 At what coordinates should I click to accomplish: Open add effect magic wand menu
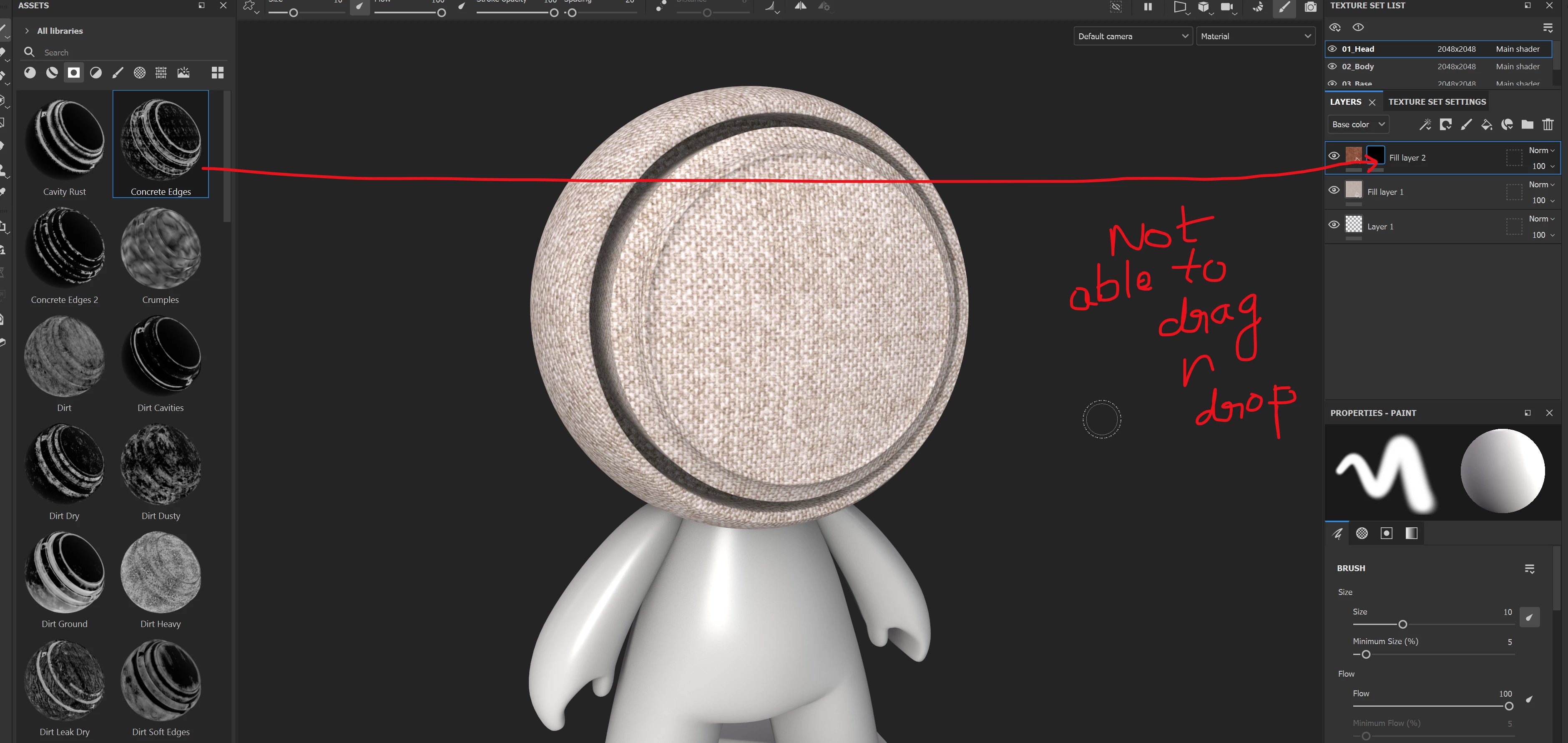[1425, 125]
